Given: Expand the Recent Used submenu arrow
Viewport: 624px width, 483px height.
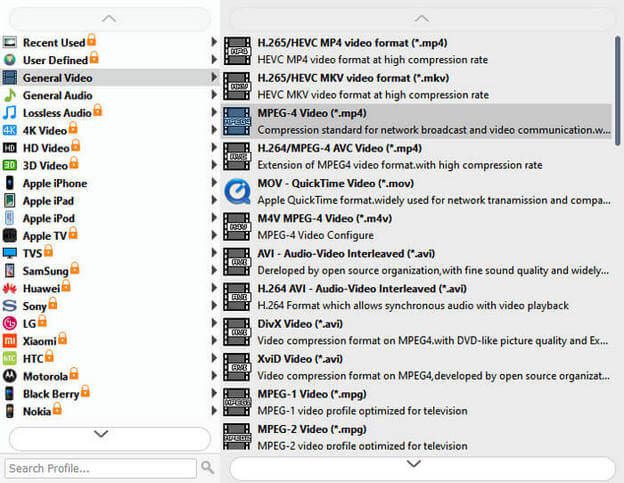Looking at the screenshot, I should coord(214,42).
